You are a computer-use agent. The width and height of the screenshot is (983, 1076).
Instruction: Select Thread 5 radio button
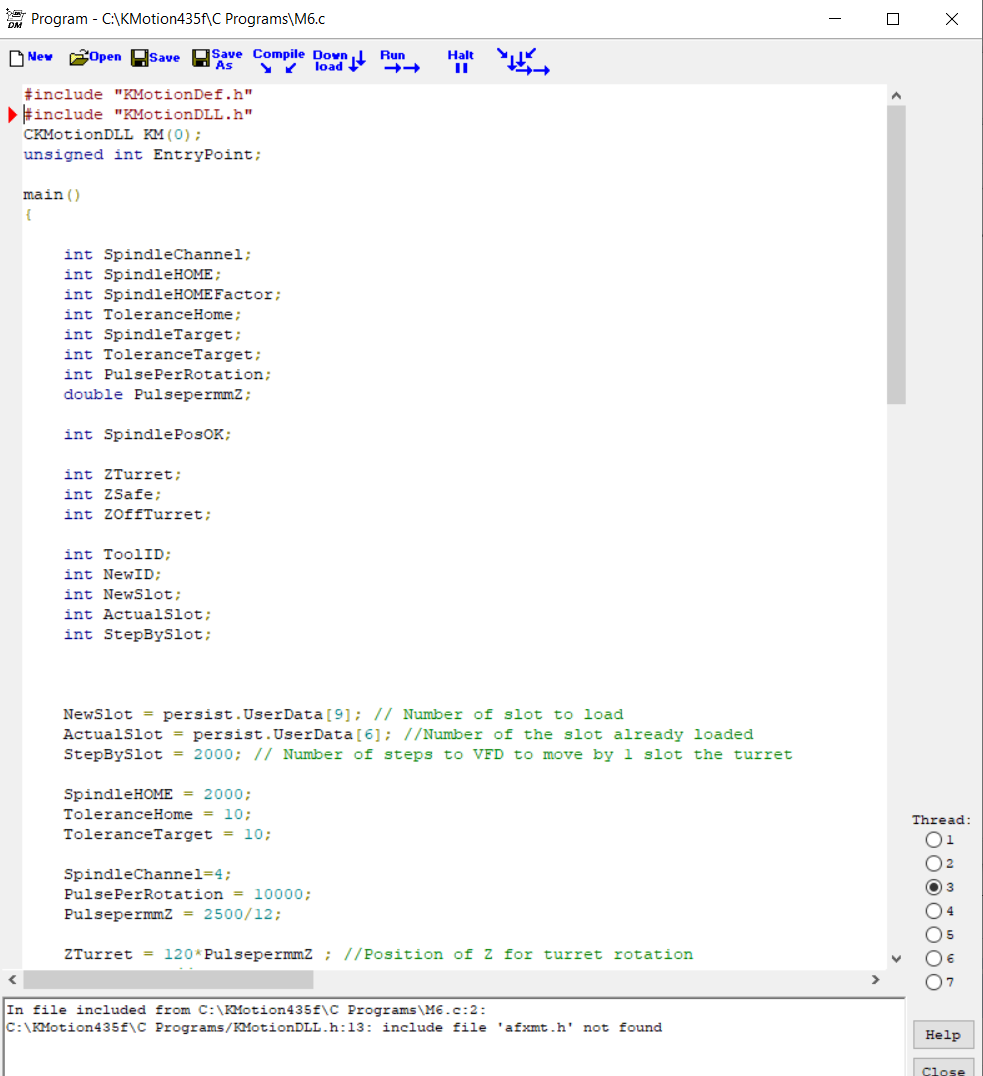pos(934,935)
